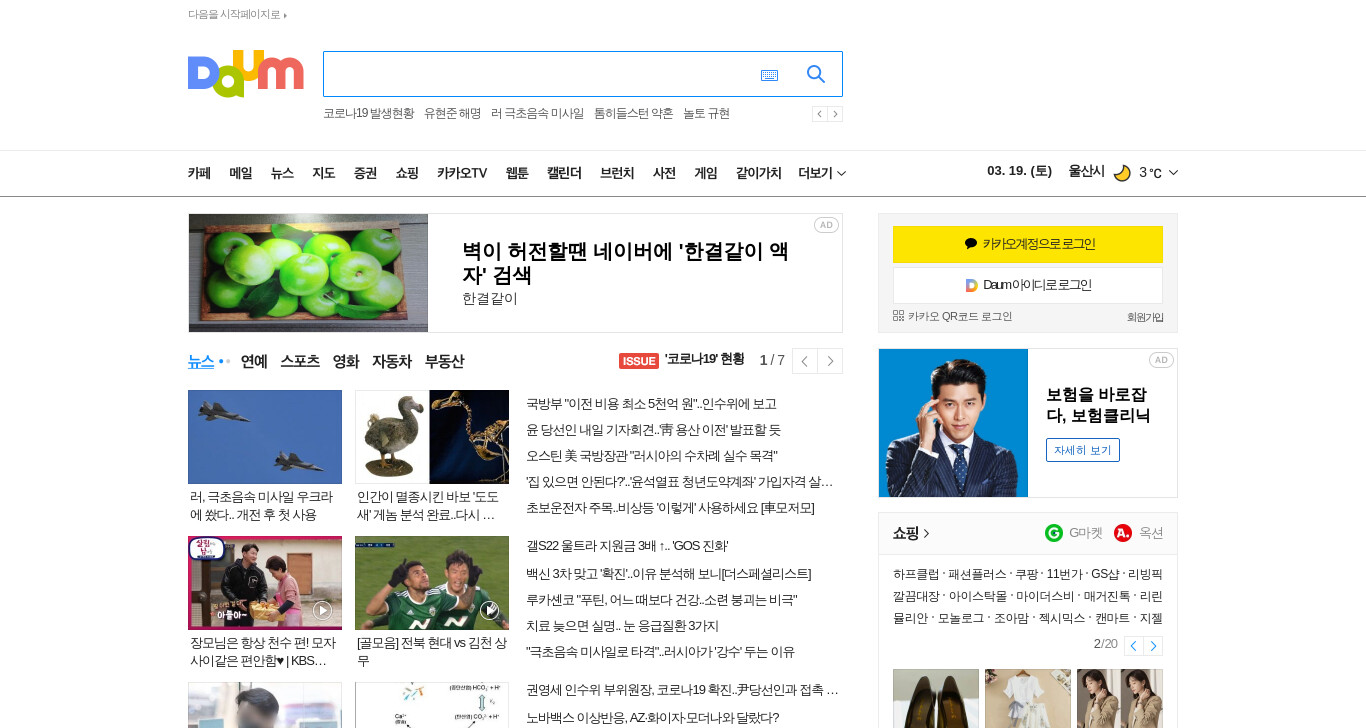1366x728 pixels.
Task: Open the 사전 menu item
Action: (x=665, y=173)
